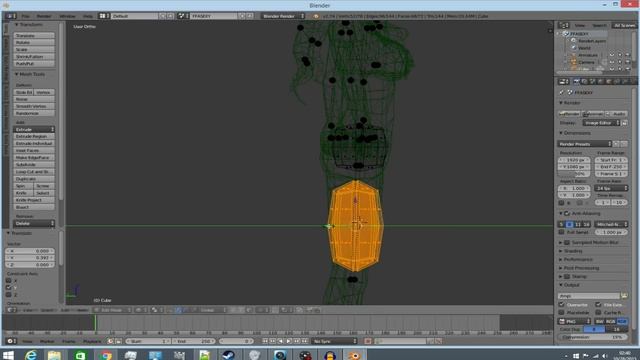Open the 24 fps frame rate dropdown
The width and height of the screenshot is (640, 360).
[611, 188]
